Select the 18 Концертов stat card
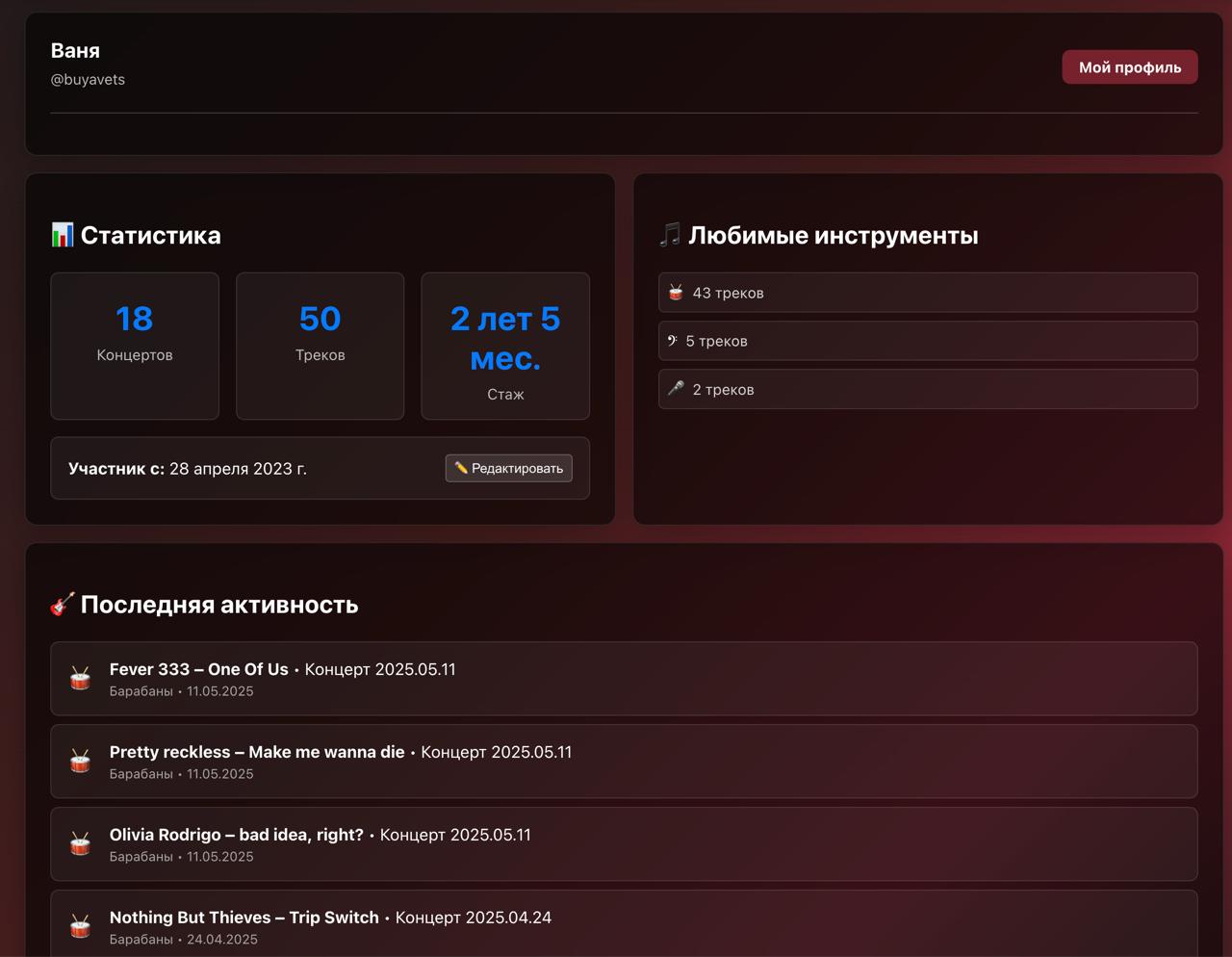Image resolution: width=1232 pixels, height=957 pixels. coord(135,346)
